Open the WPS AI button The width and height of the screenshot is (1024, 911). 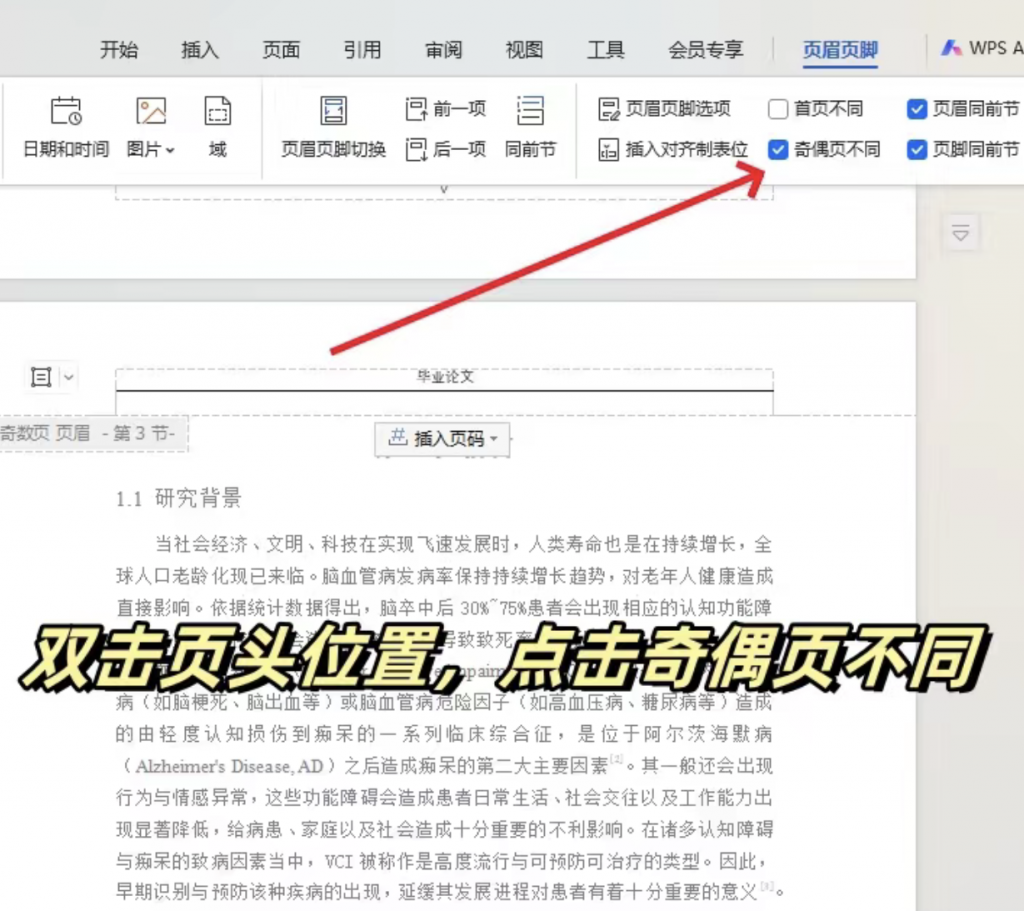pos(982,48)
